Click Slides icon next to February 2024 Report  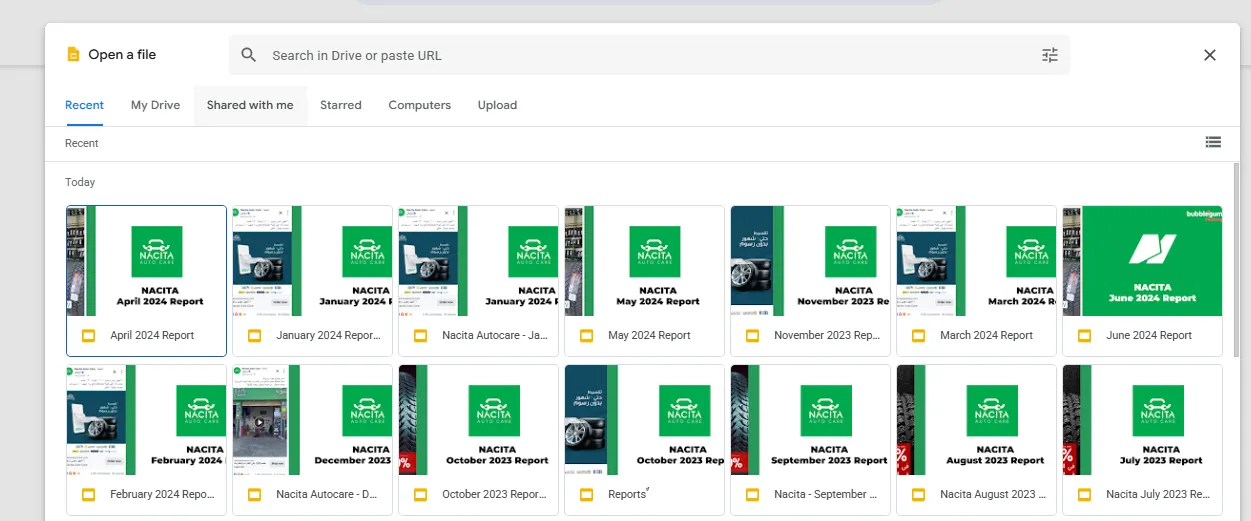coord(87,494)
